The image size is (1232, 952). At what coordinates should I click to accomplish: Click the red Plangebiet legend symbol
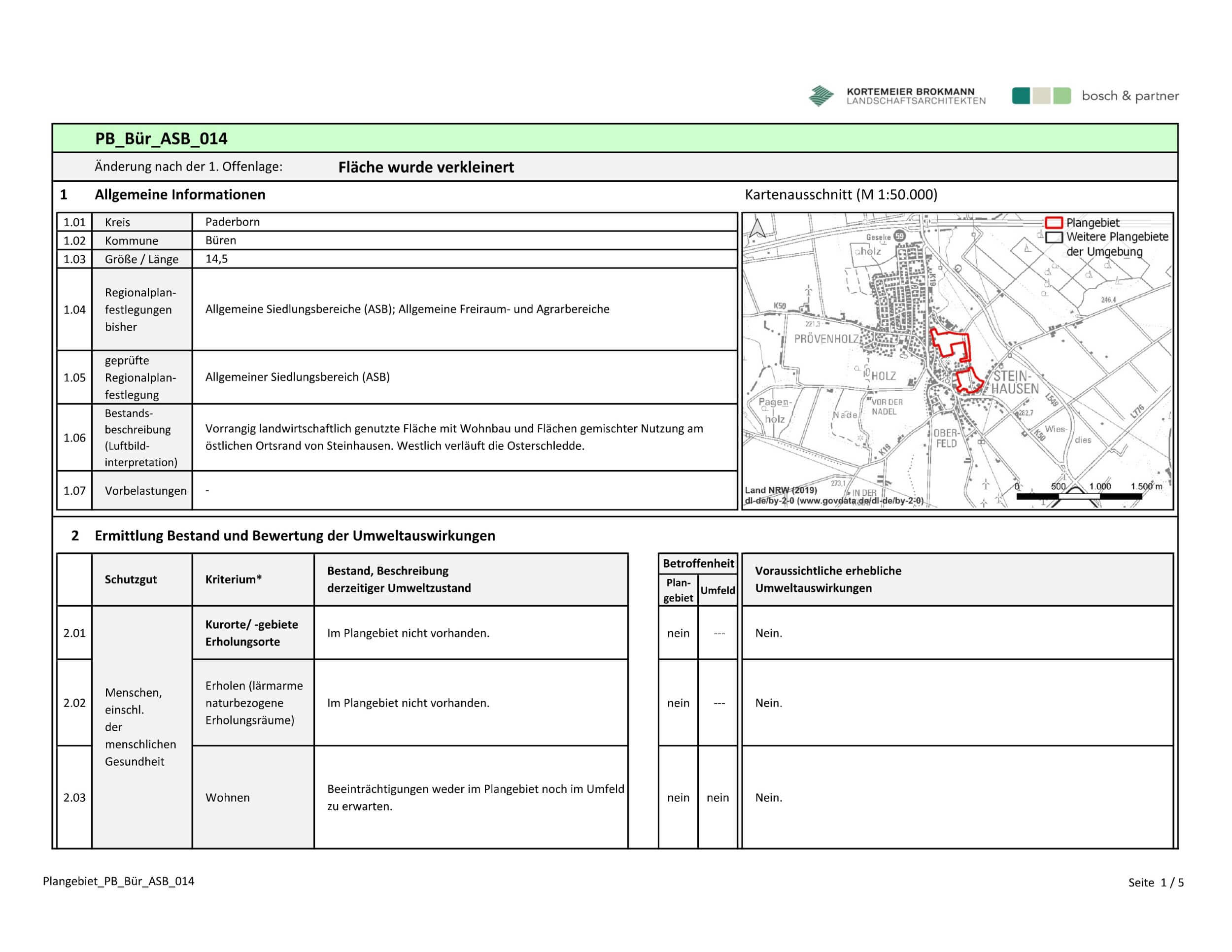point(1054,222)
